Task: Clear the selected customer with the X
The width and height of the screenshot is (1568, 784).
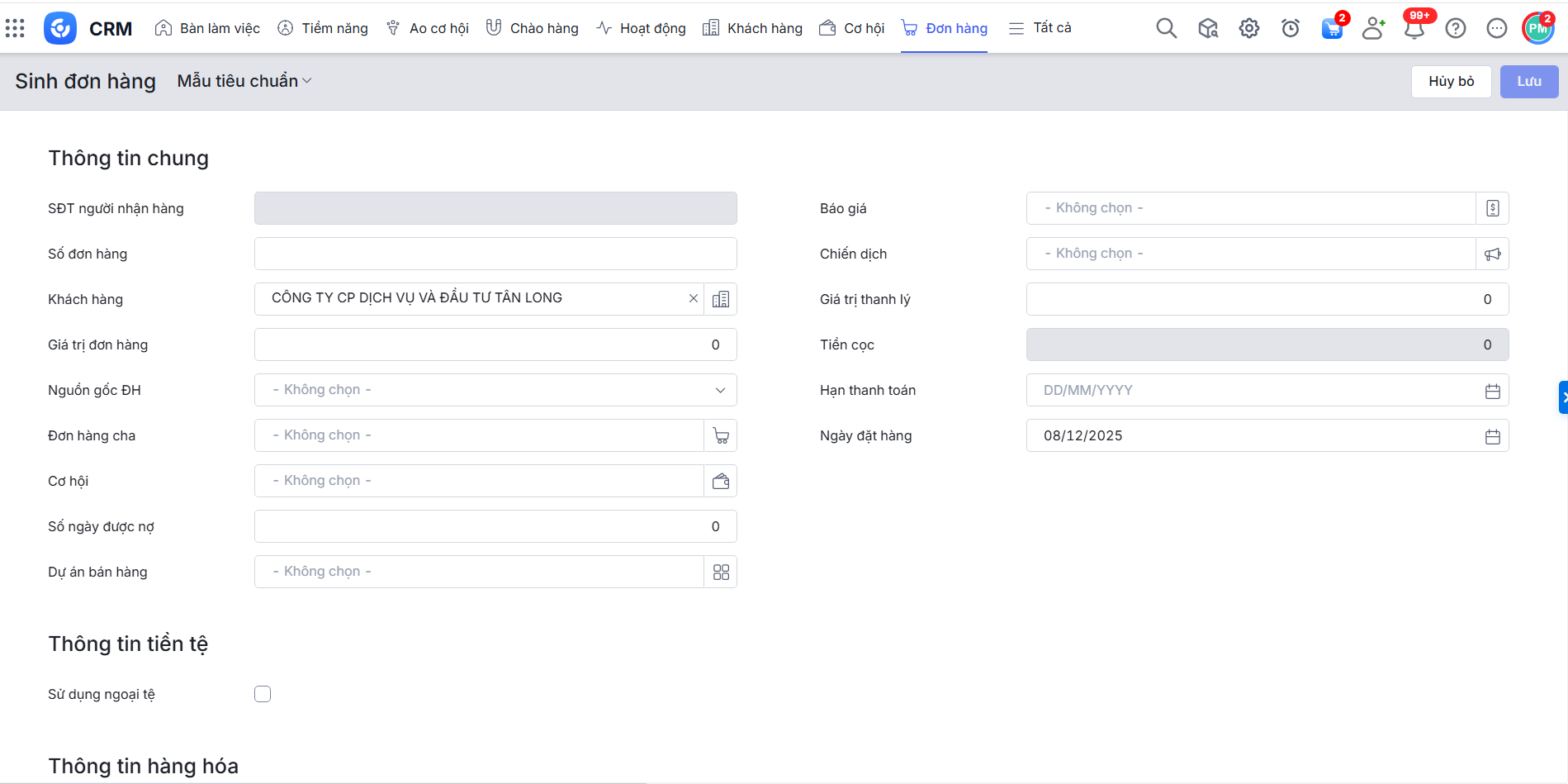Action: pyautogui.click(x=693, y=298)
